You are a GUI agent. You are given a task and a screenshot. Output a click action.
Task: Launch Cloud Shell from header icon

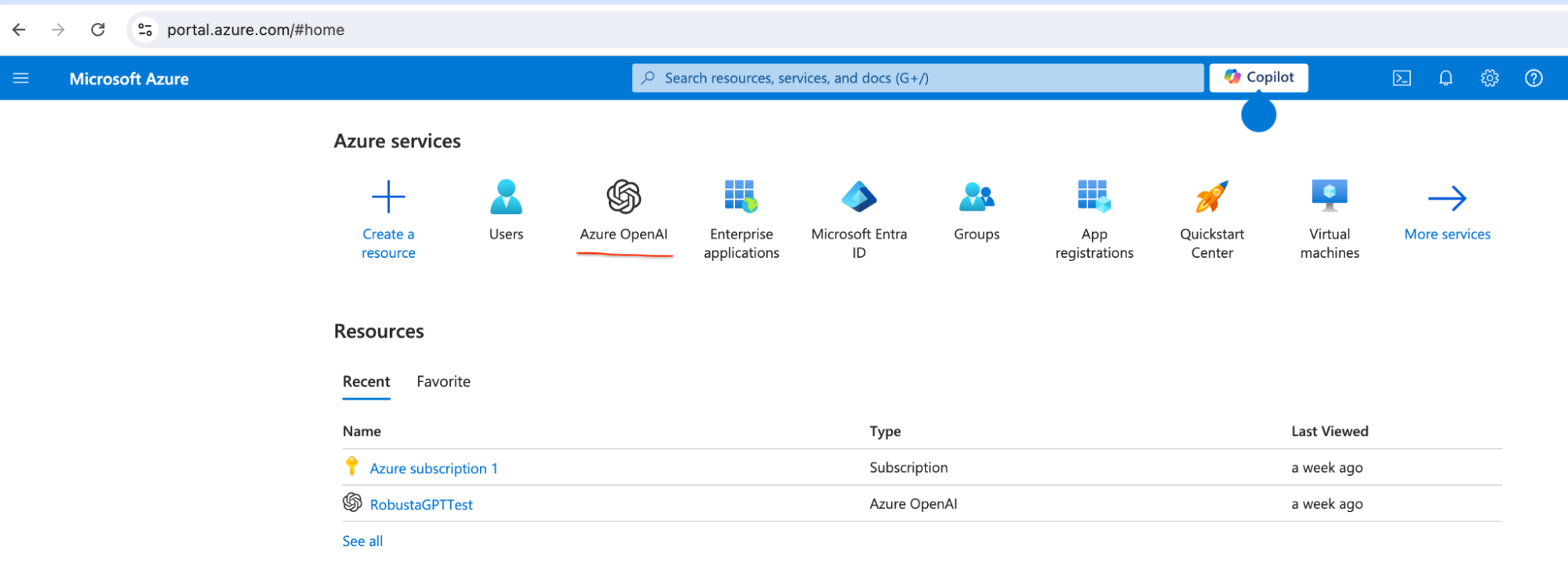(1402, 78)
